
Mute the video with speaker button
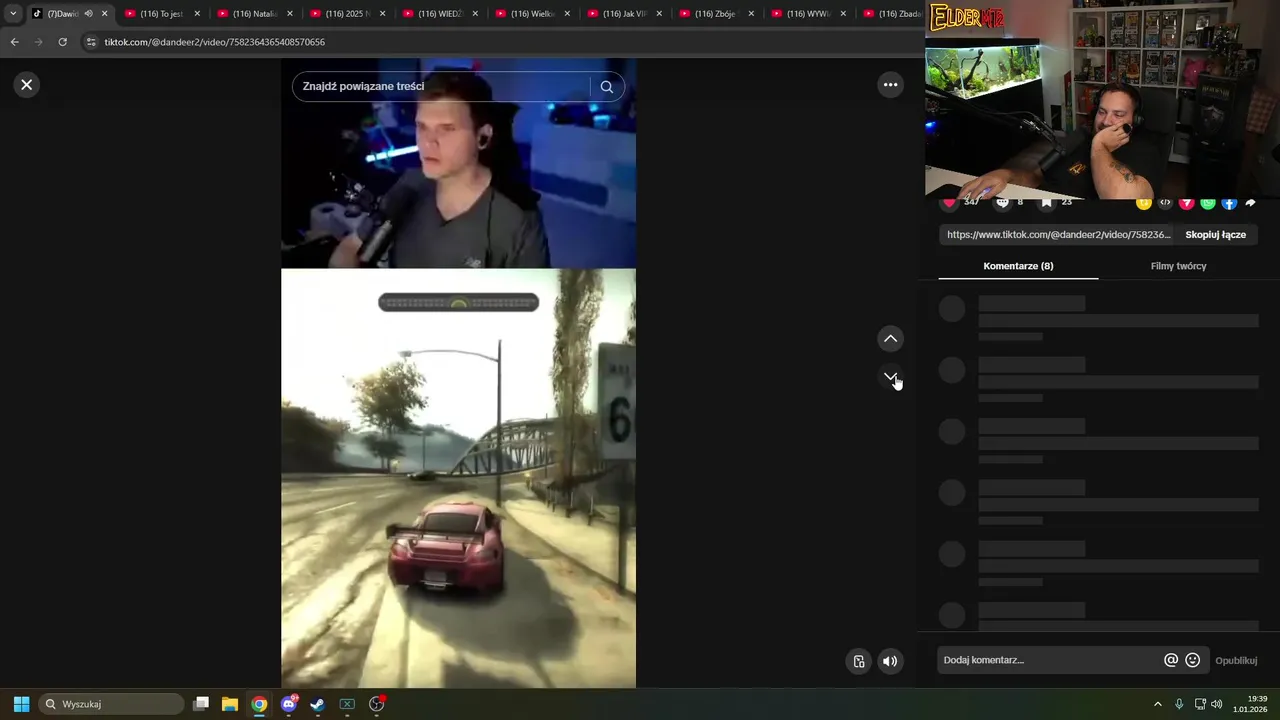coord(890,661)
